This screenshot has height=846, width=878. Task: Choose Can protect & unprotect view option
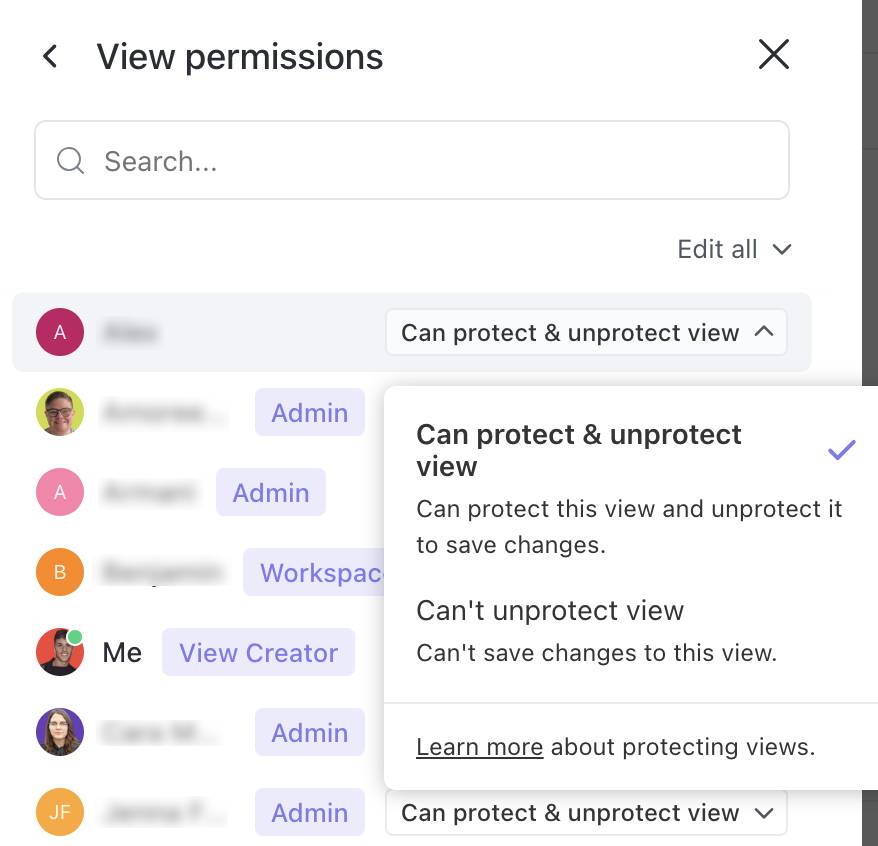(x=577, y=450)
